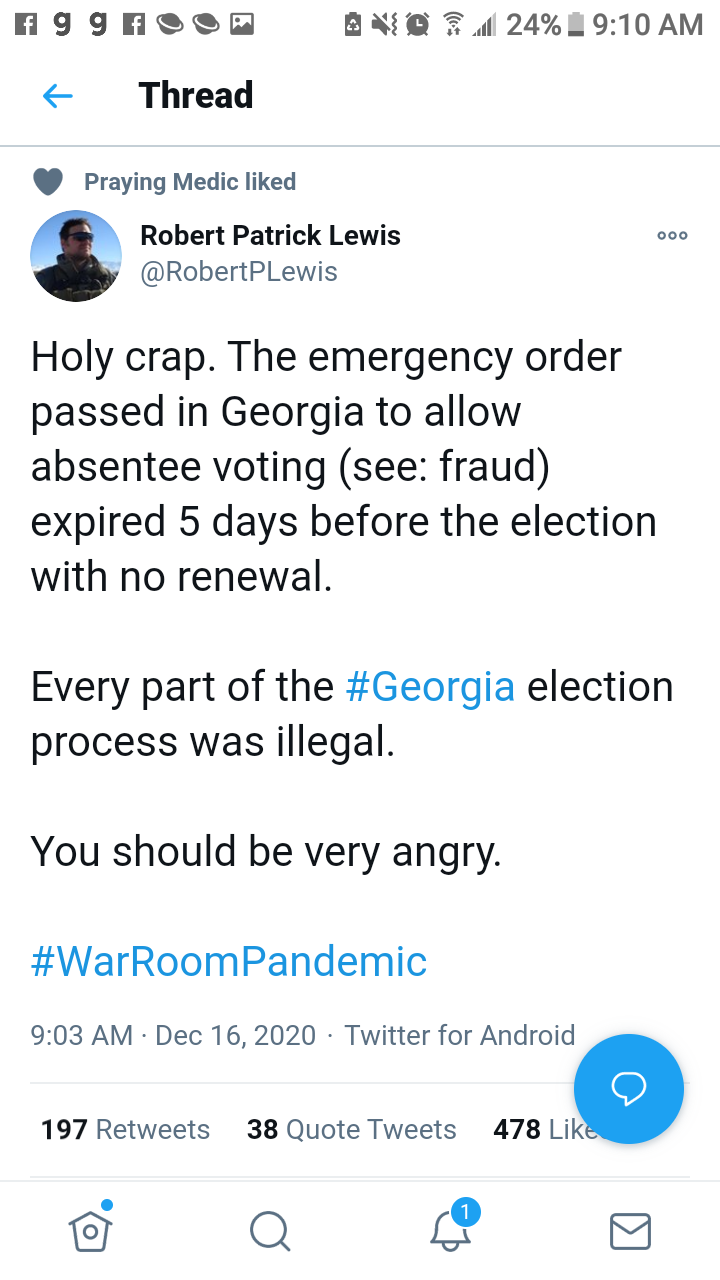Screen dimensions: 720x1280
Task: Tap the Robert Patrick Lewis display name
Action: (x=270, y=236)
